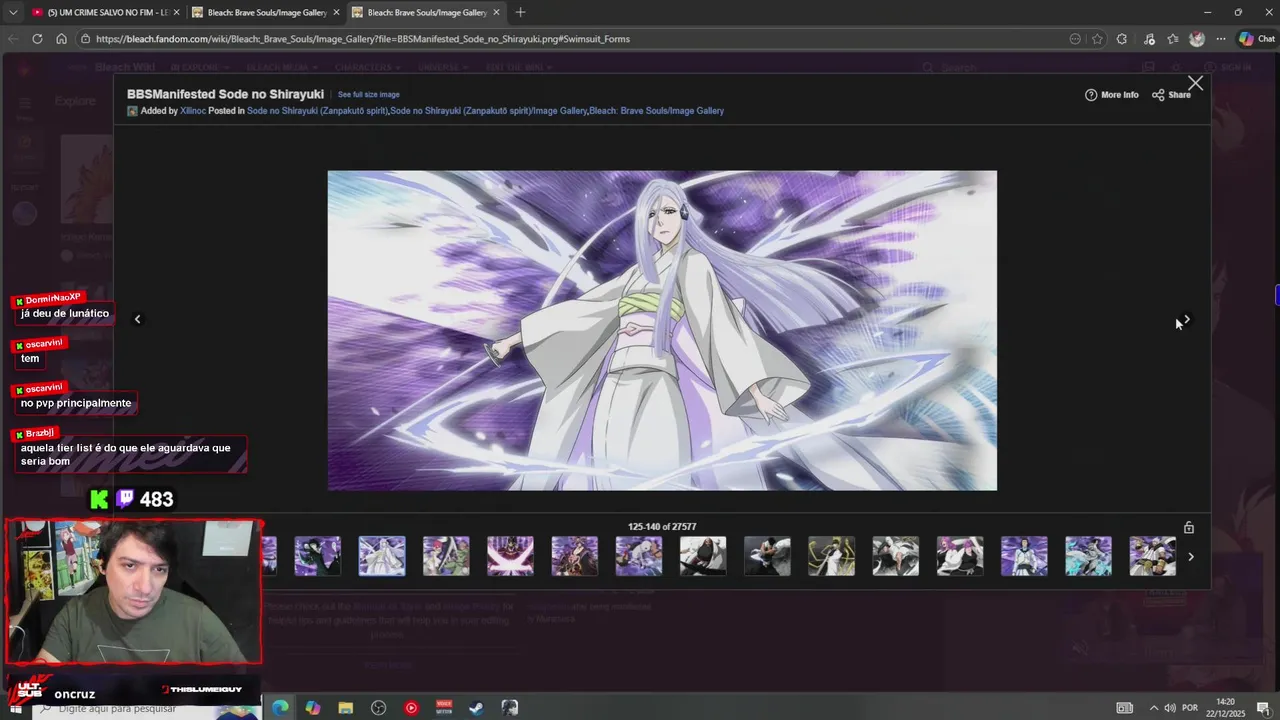Open the Copilot Chat sidebar button
The image size is (1280, 720).
[x=1257, y=39]
